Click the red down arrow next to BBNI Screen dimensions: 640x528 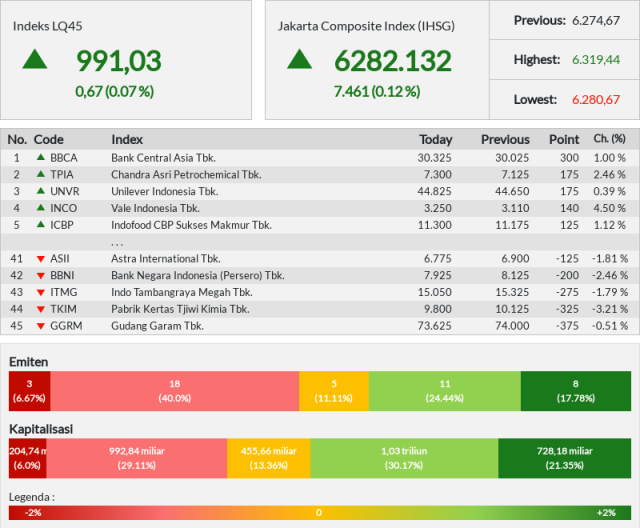coord(41,276)
